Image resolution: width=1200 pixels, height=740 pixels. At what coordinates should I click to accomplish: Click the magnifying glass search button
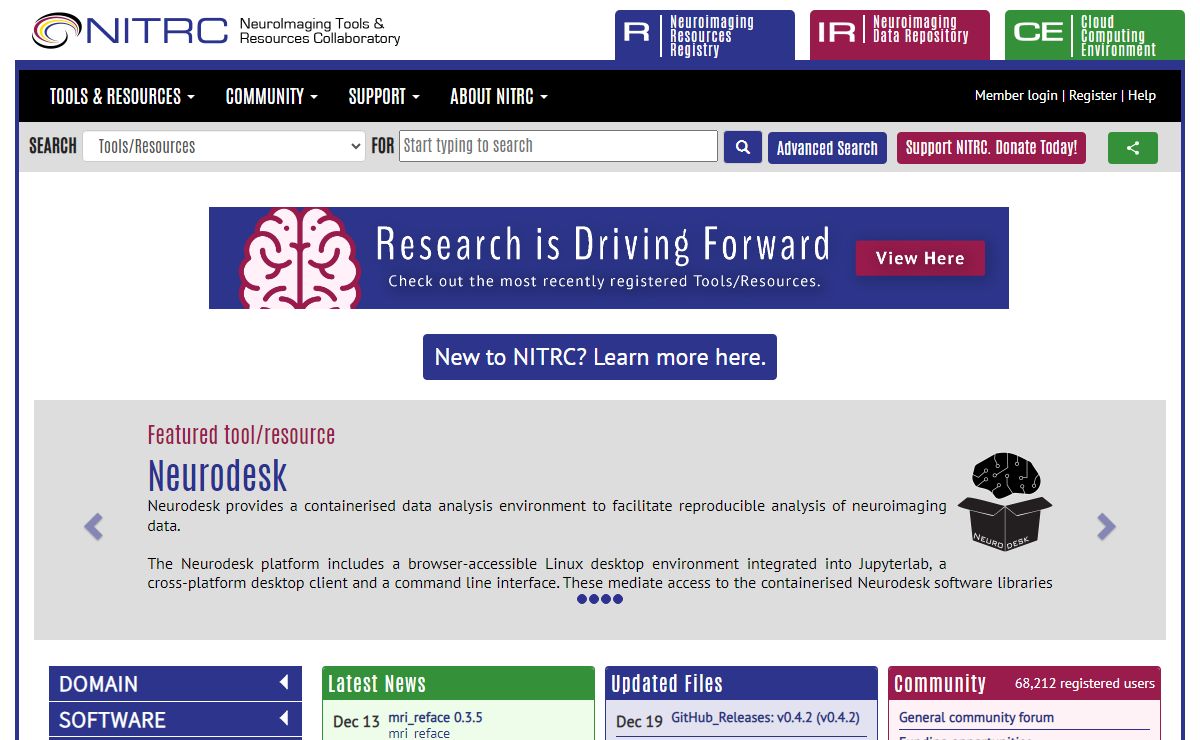(743, 148)
